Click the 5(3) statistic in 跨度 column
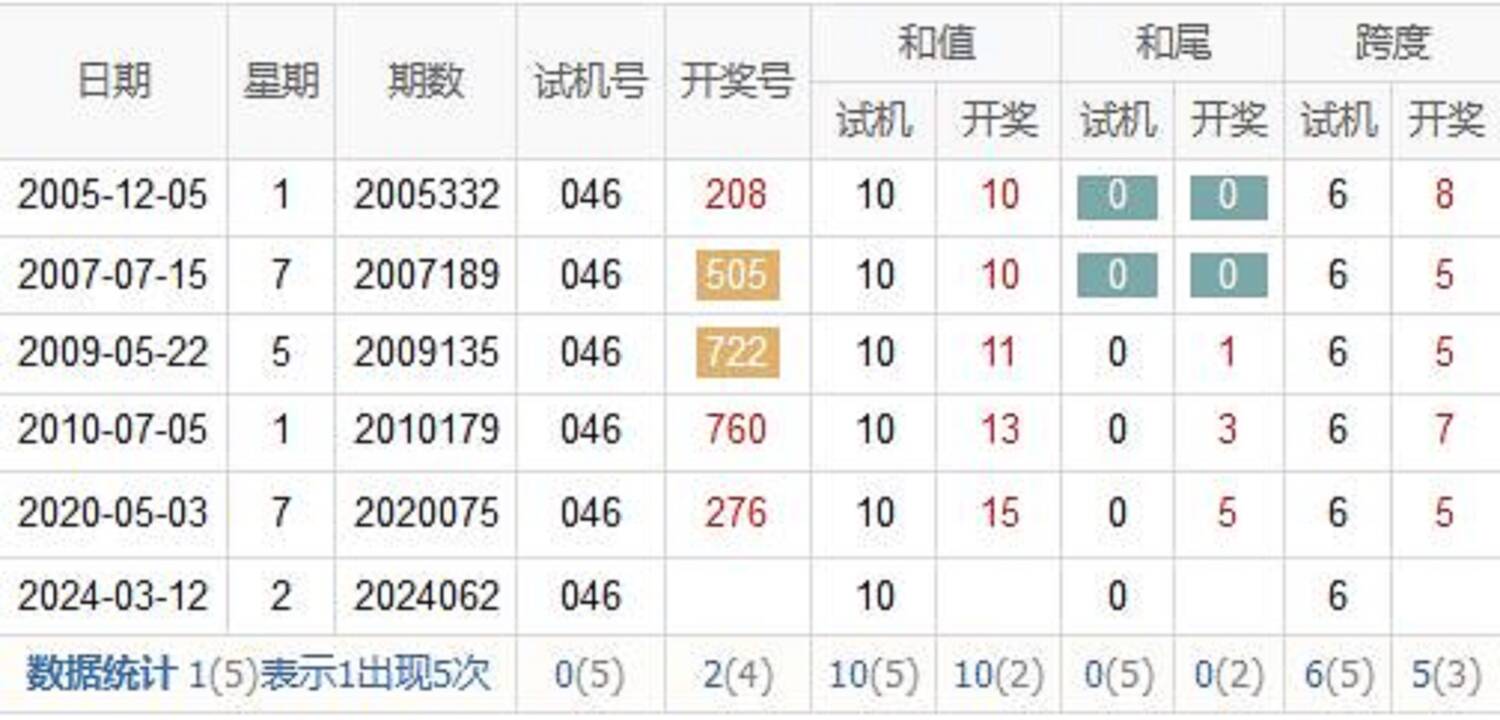The width and height of the screenshot is (1500, 720). tap(1445, 676)
